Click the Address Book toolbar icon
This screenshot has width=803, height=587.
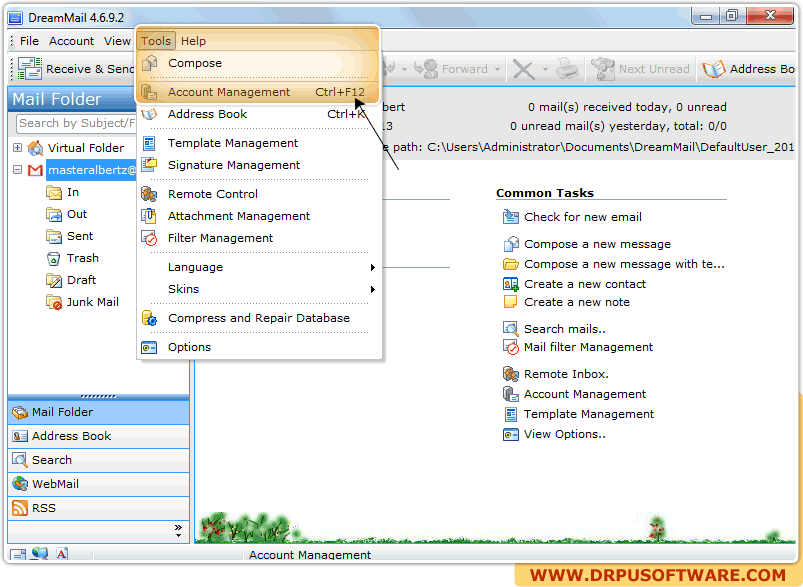[x=714, y=69]
